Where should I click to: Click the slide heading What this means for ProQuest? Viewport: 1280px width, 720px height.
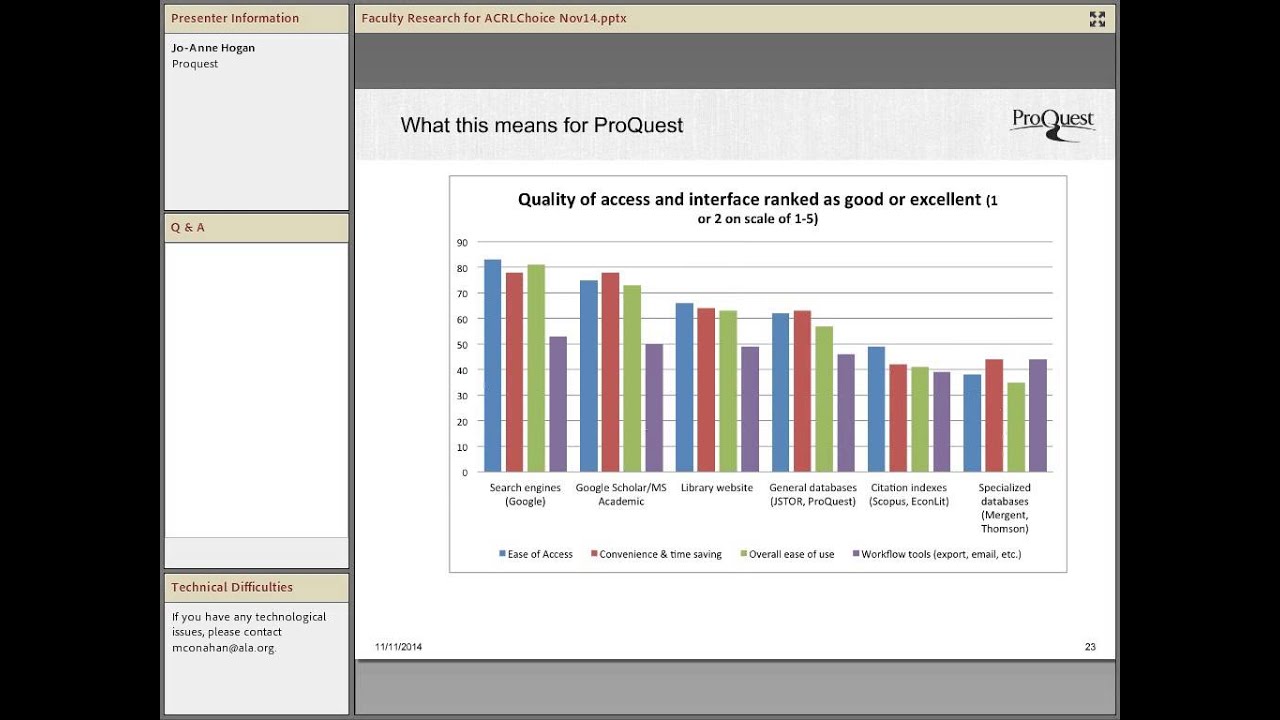pos(542,125)
